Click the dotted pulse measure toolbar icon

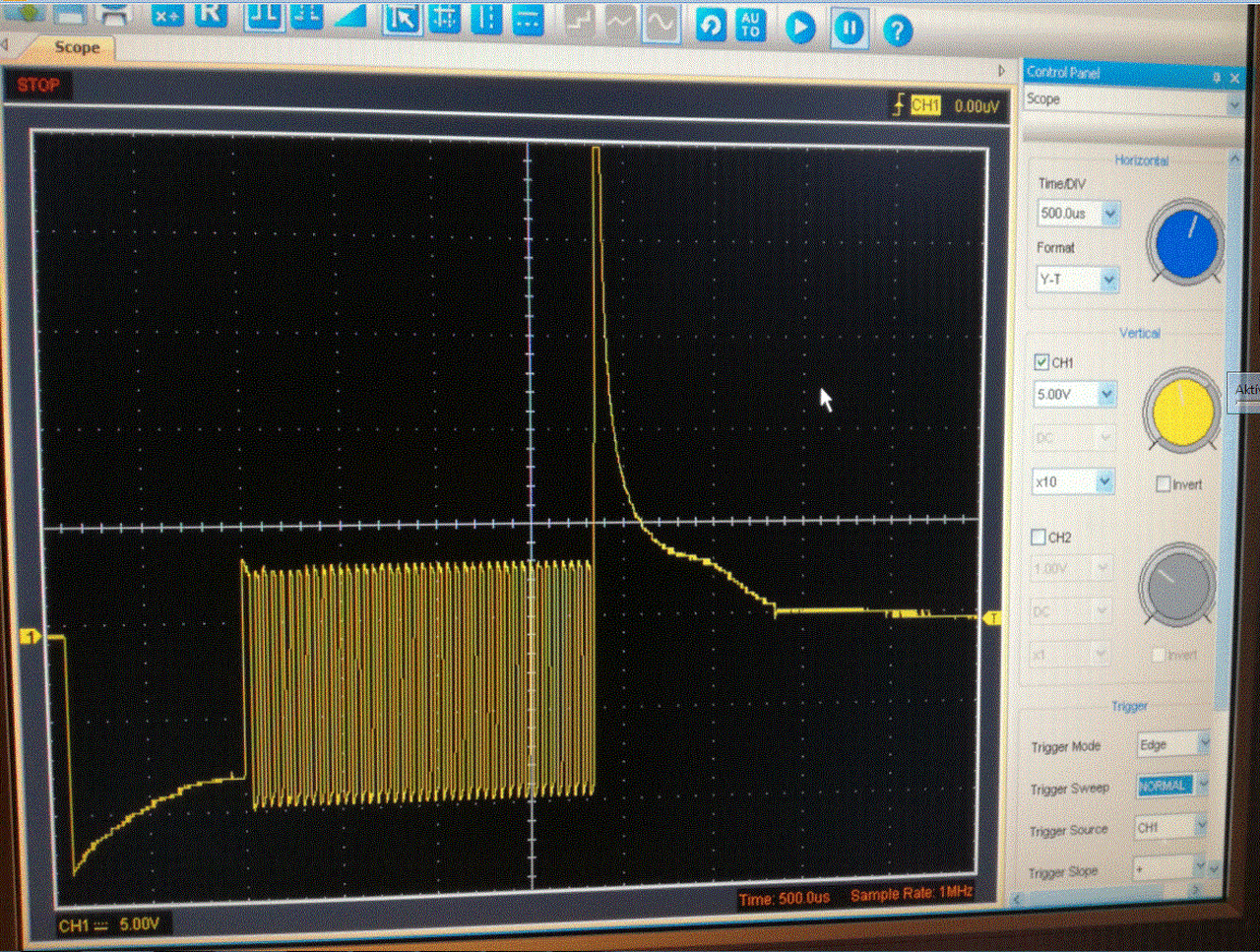[306, 17]
